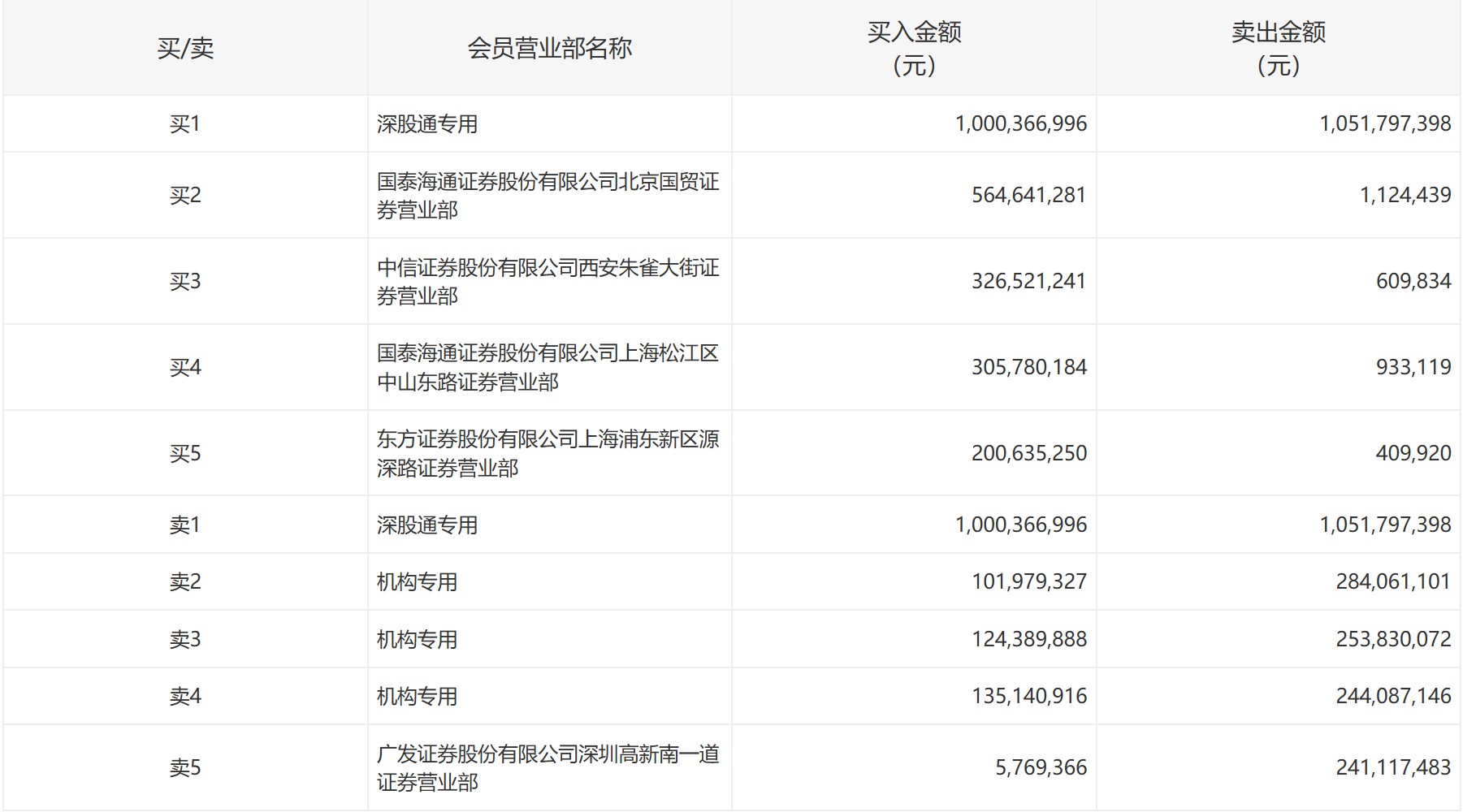Image resolution: width=1463 pixels, height=812 pixels.
Task: Select the 卖2 row label
Action: [185, 581]
